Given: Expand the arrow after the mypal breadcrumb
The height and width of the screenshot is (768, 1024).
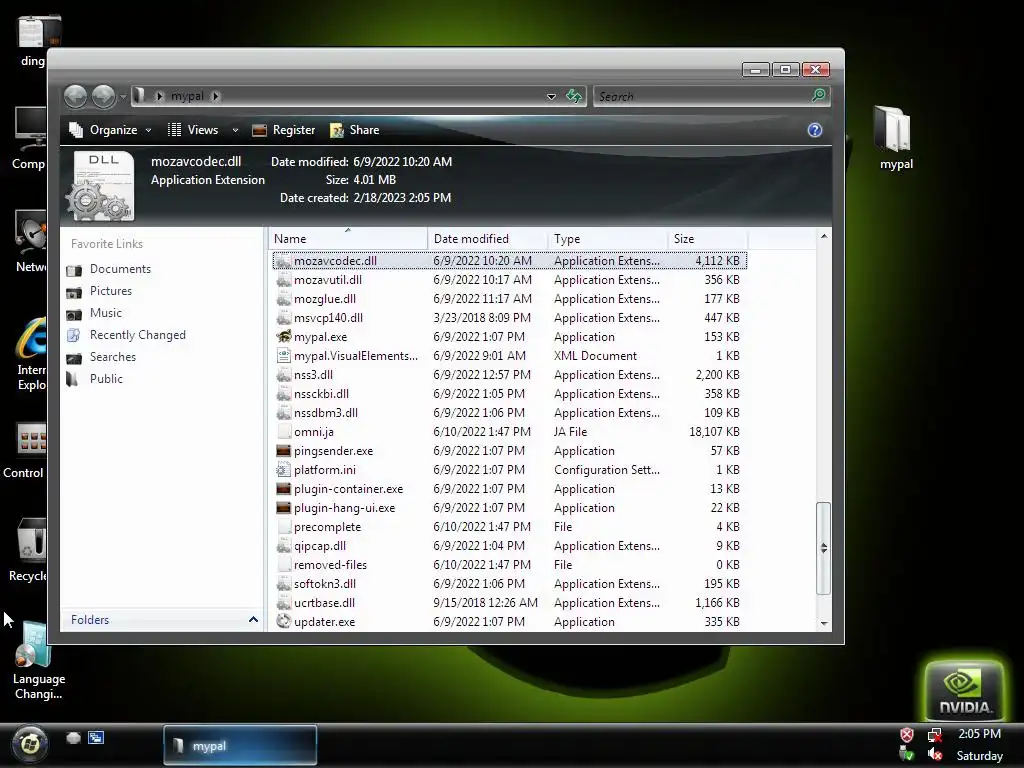Looking at the screenshot, I should (x=216, y=96).
